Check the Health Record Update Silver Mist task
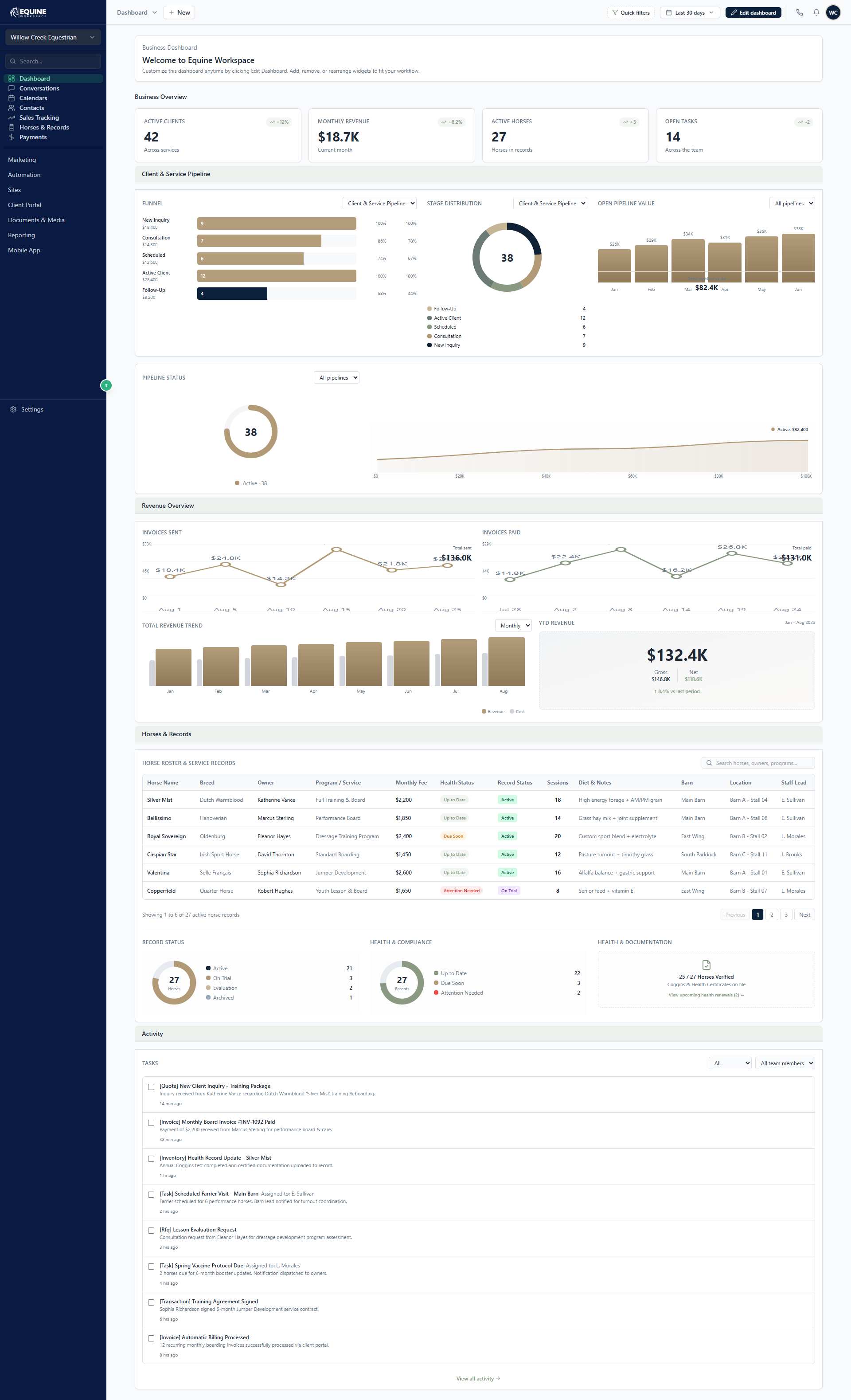851x1400 pixels. [x=151, y=1158]
